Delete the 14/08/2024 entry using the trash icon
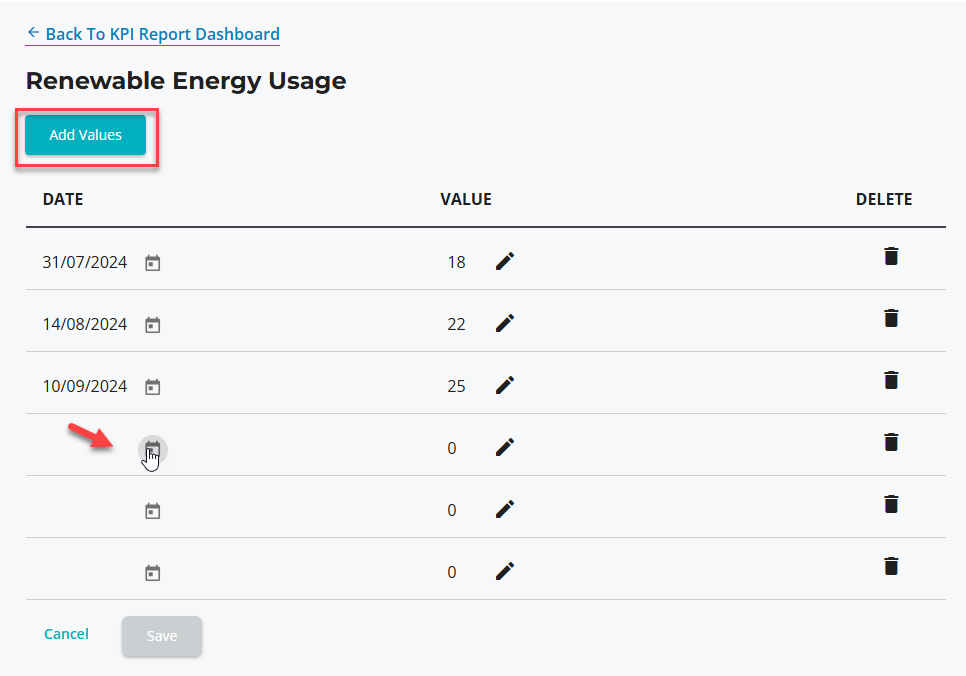 (x=891, y=318)
